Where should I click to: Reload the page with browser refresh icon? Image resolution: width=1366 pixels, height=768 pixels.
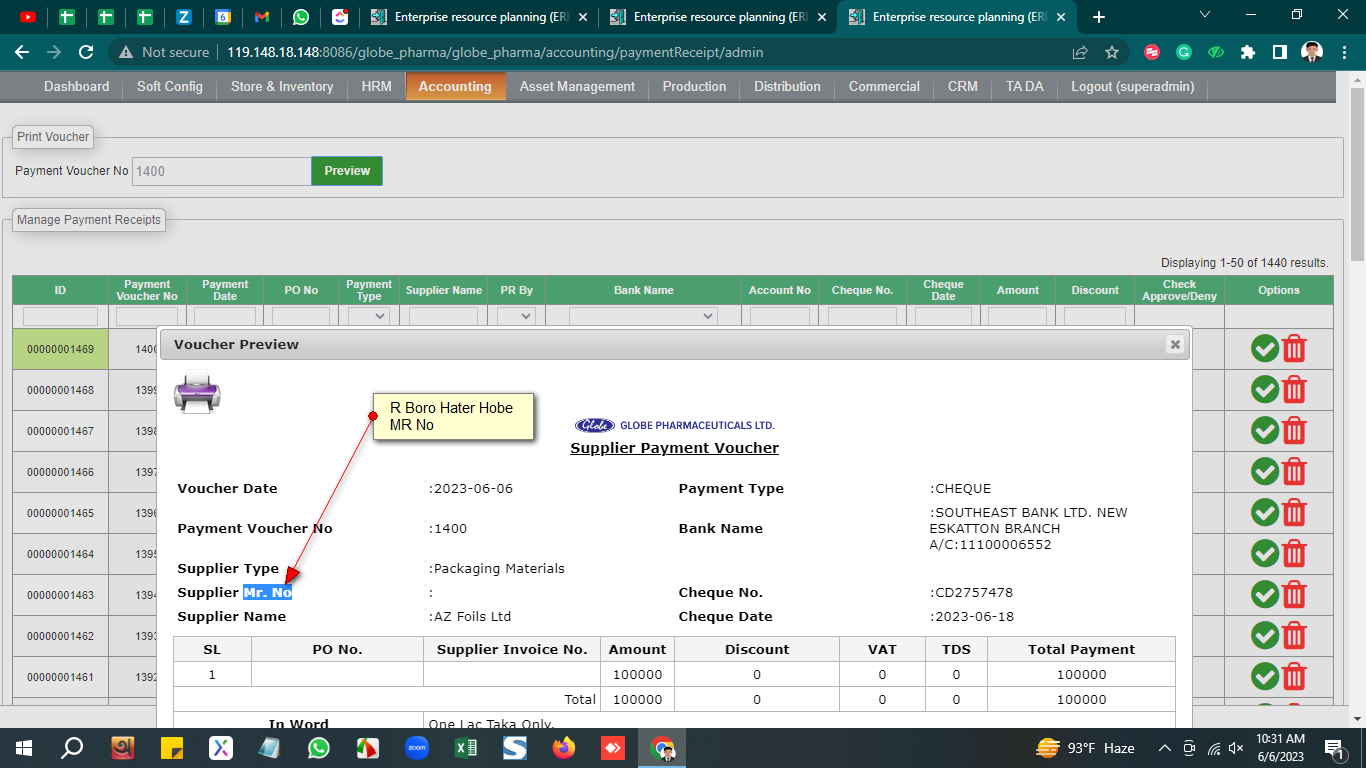pyautogui.click(x=86, y=52)
